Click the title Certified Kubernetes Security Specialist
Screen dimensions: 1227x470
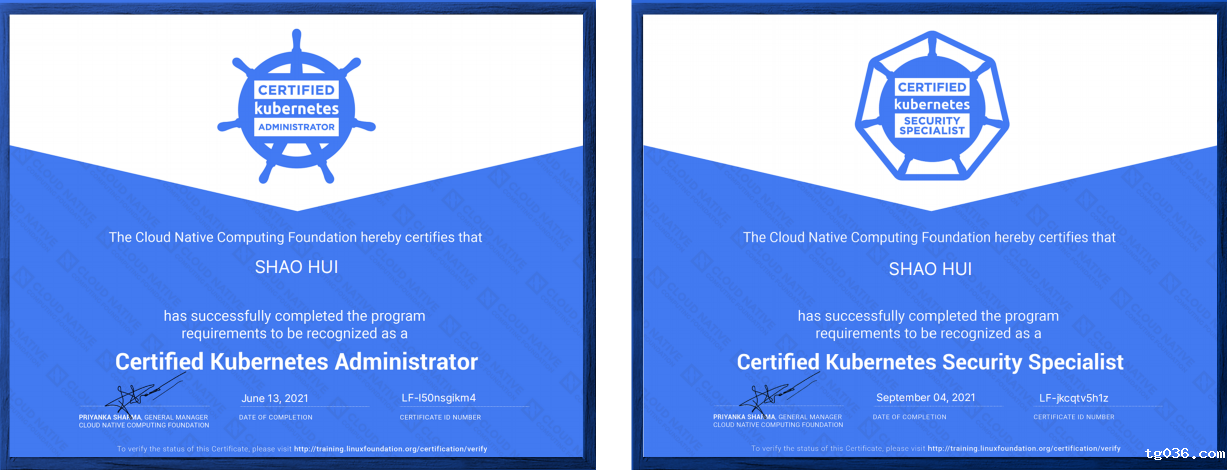[930, 361]
